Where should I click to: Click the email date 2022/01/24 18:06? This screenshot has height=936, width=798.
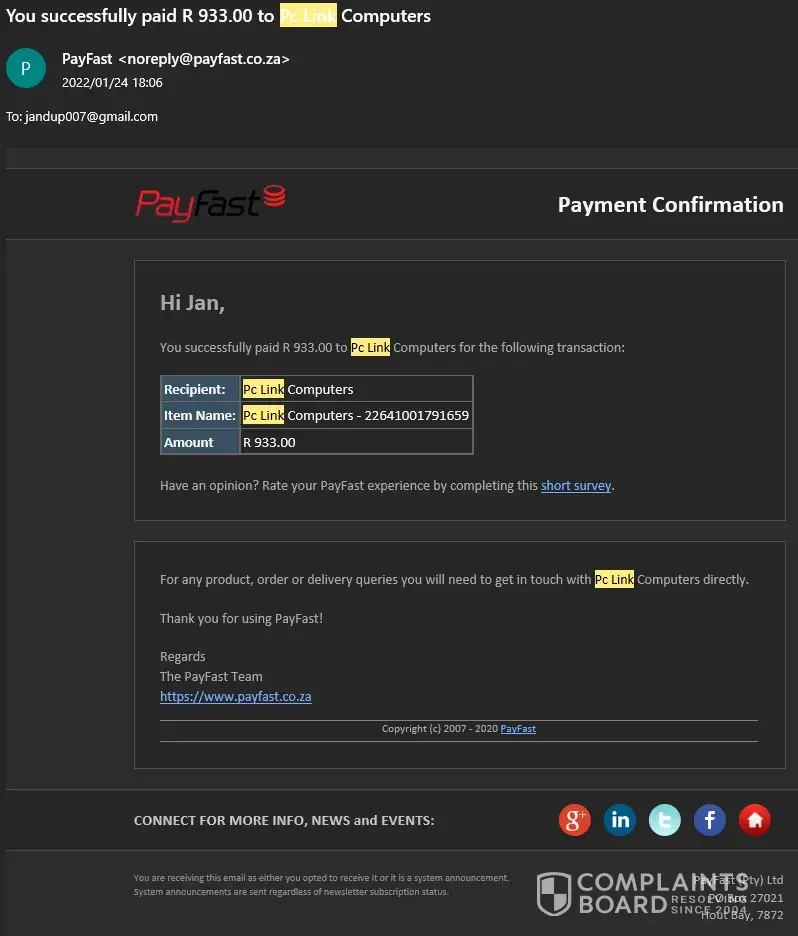[x=112, y=82]
